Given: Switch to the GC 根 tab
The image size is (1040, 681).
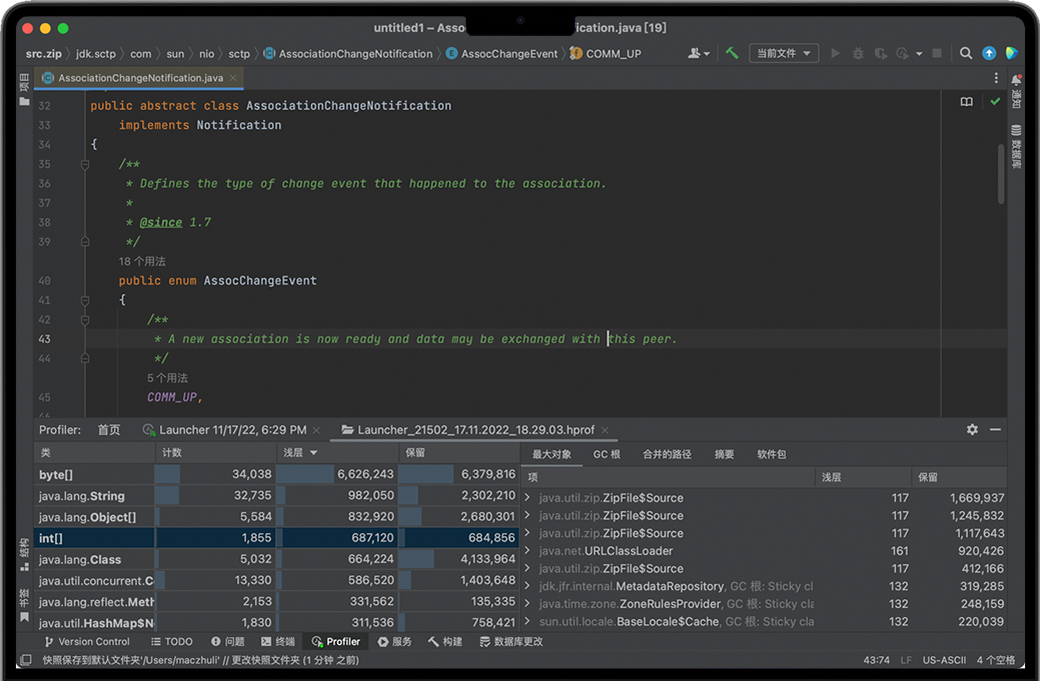Looking at the screenshot, I should tap(606, 454).
